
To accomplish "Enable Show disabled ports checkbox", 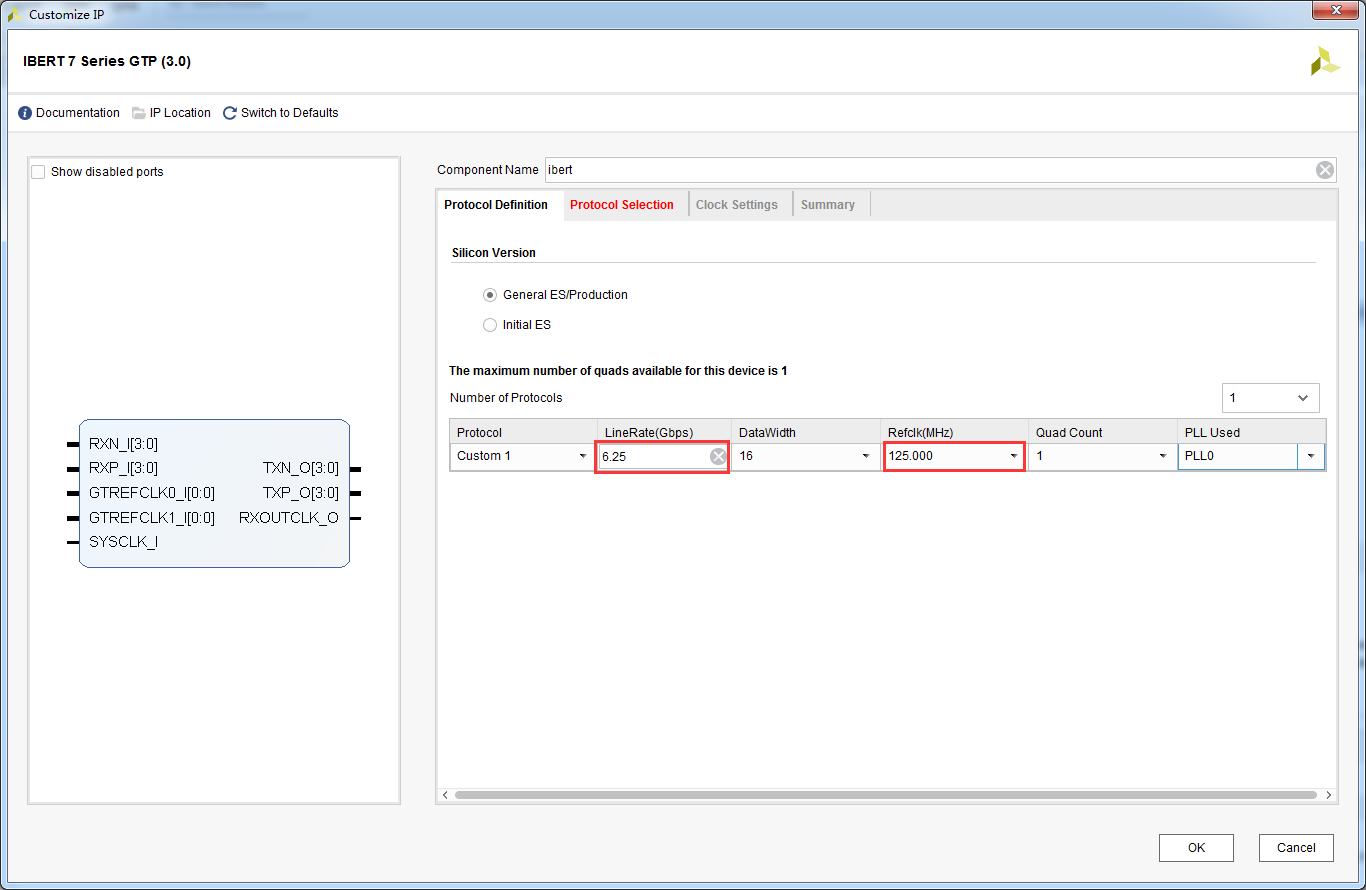I will [x=38, y=172].
